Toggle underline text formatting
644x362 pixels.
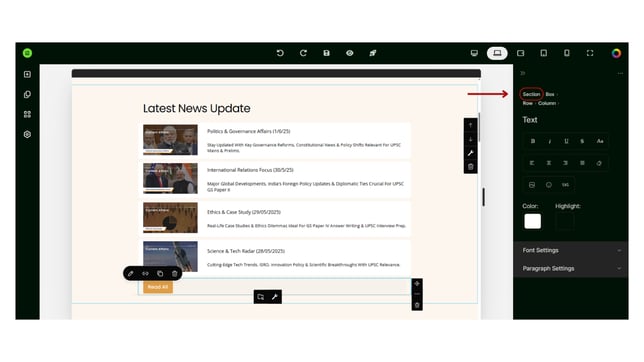coord(566,141)
